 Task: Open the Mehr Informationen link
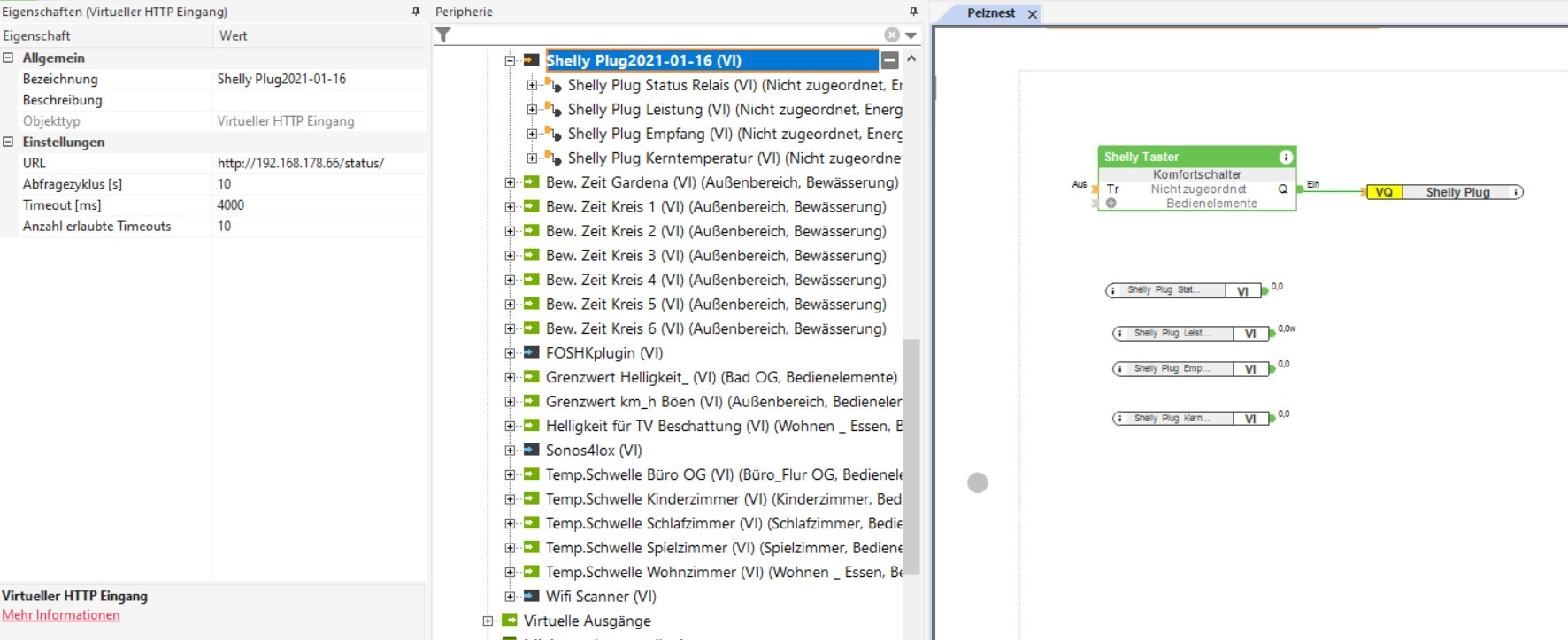[x=60, y=615]
